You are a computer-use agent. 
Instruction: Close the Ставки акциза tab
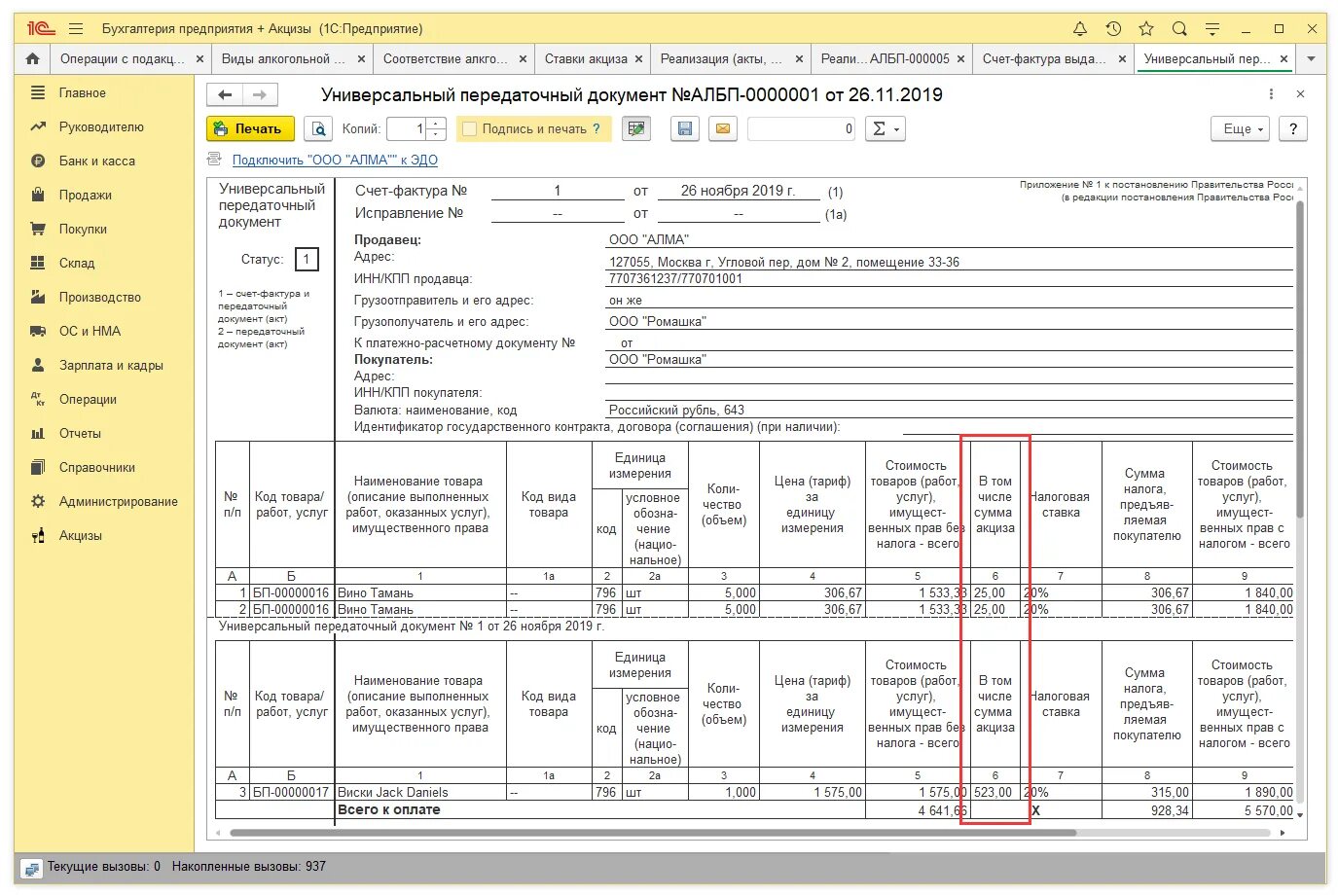(x=638, y=59)
